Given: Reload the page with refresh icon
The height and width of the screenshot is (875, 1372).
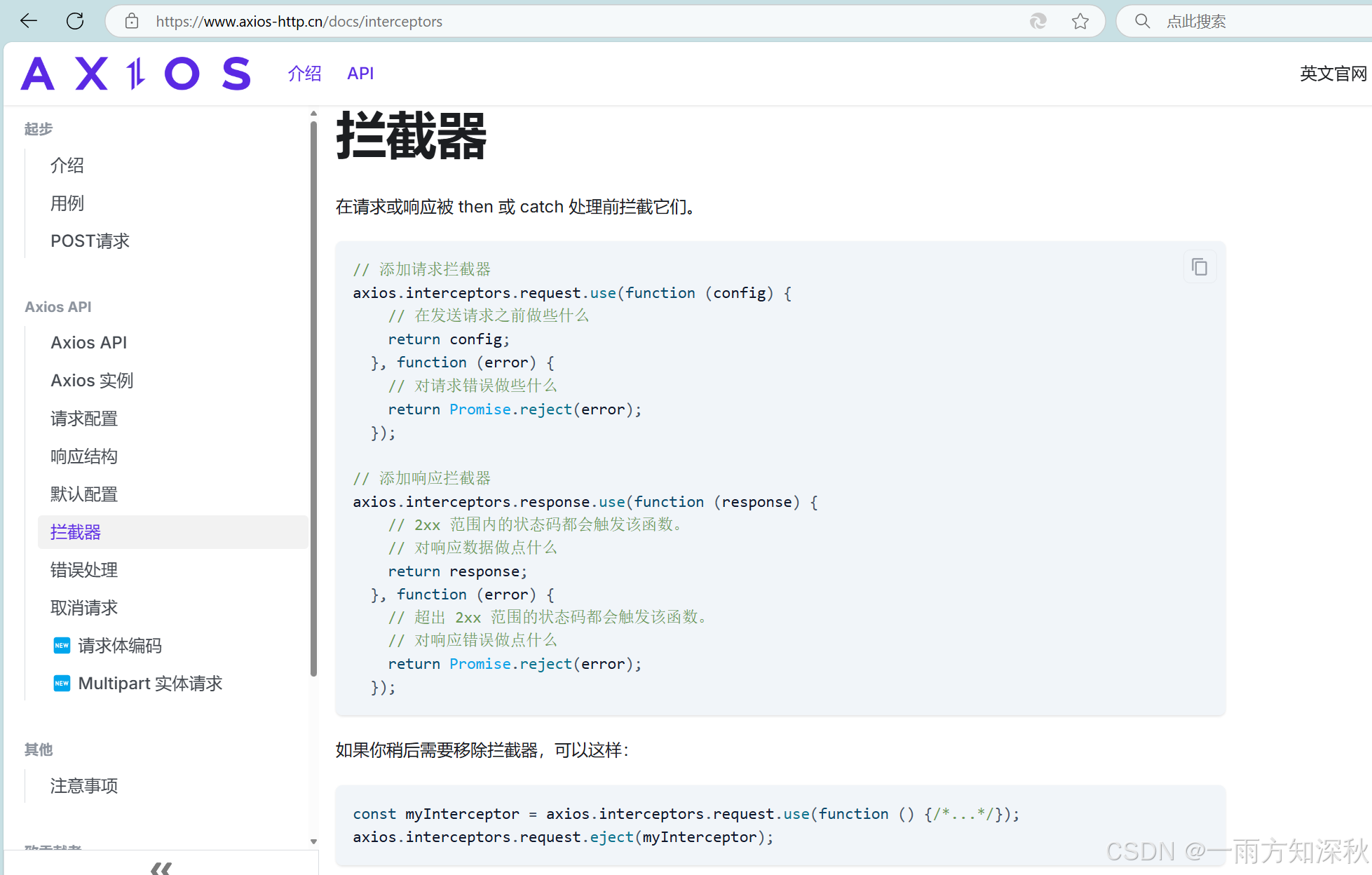Looking at the screenshot, I should tap(75, 21).
